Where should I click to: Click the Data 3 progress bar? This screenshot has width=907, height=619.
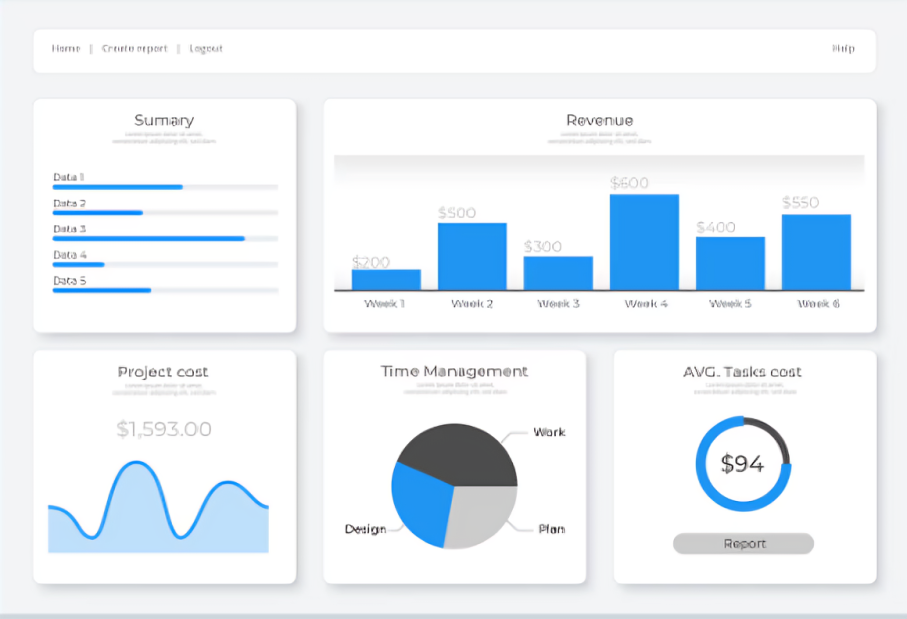[x=165, y=239]
